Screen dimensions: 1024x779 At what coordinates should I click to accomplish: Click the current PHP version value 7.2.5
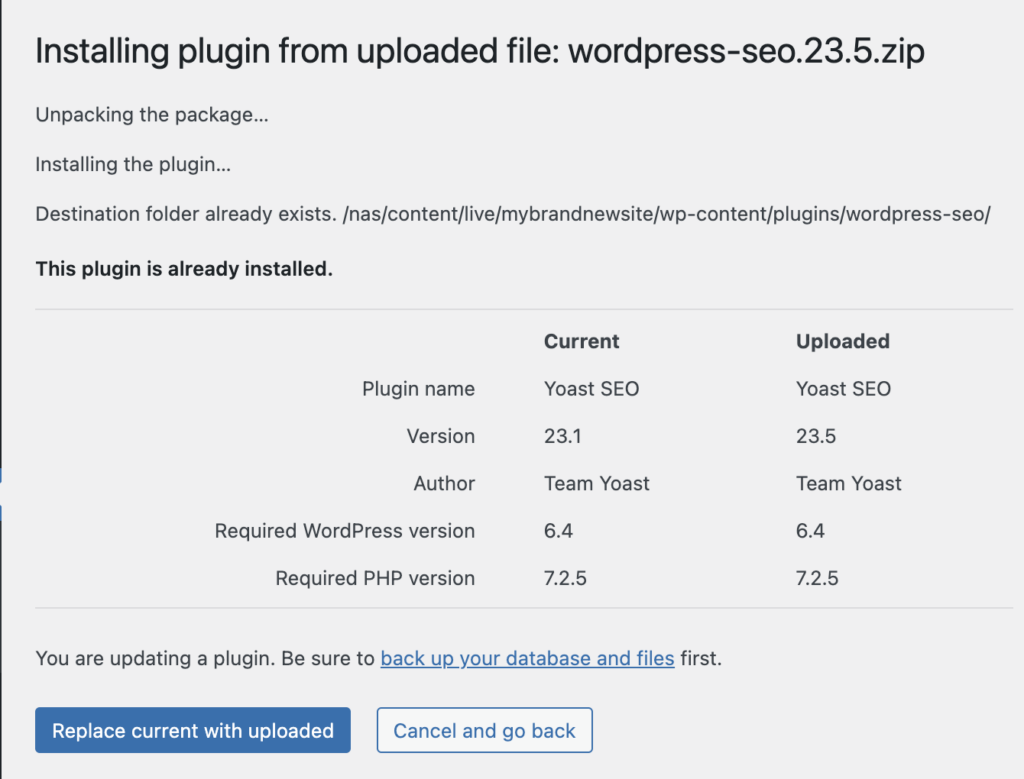[565, 578]
